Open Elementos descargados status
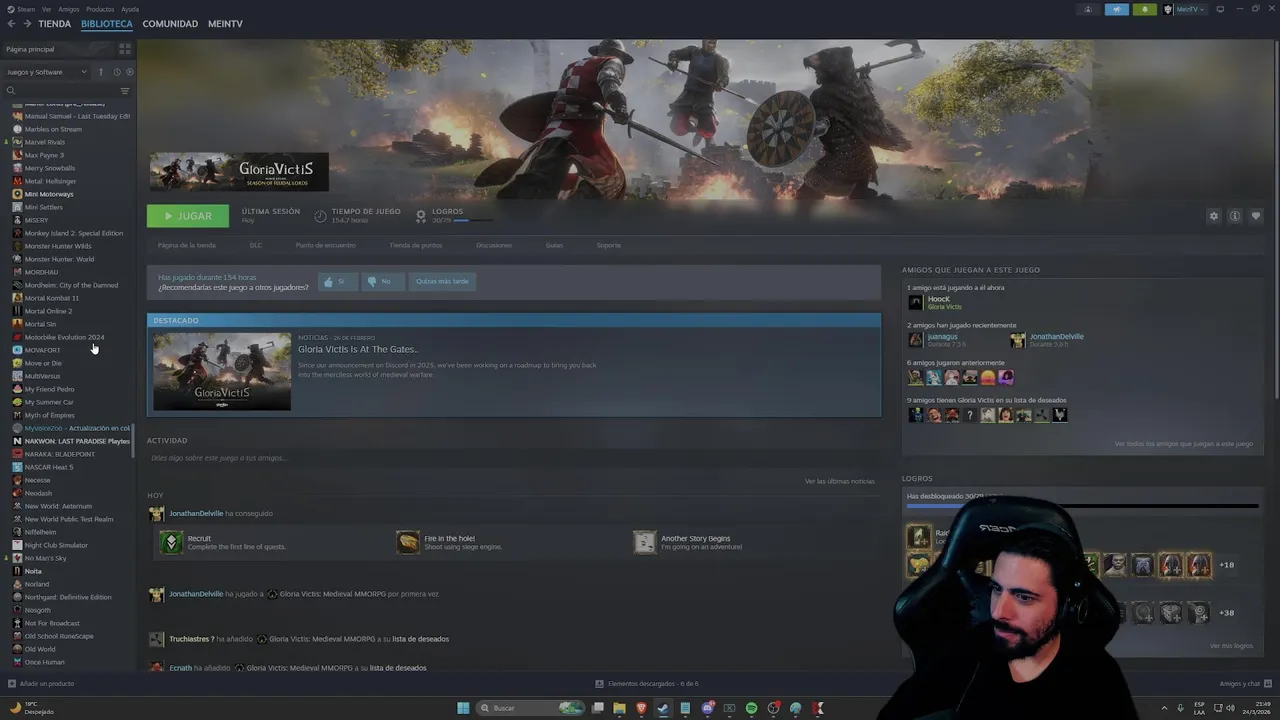The image size is (1280, 720). tap(647, 684)
